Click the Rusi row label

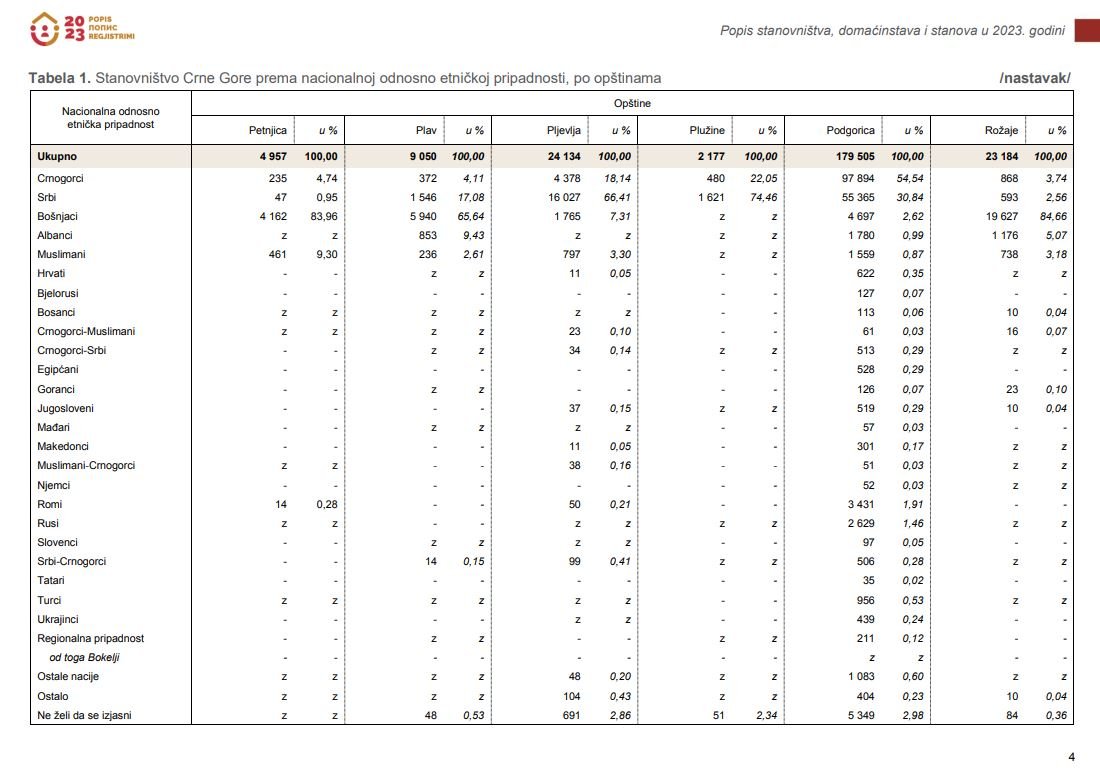[x=48, y=523]
